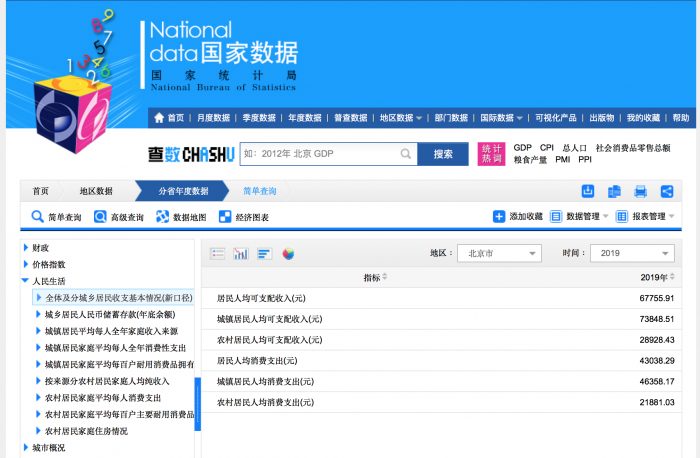700x458 pixels.
Task: Switch to the horizontal bar chart view icon
Action: click(x=264, y=254)
